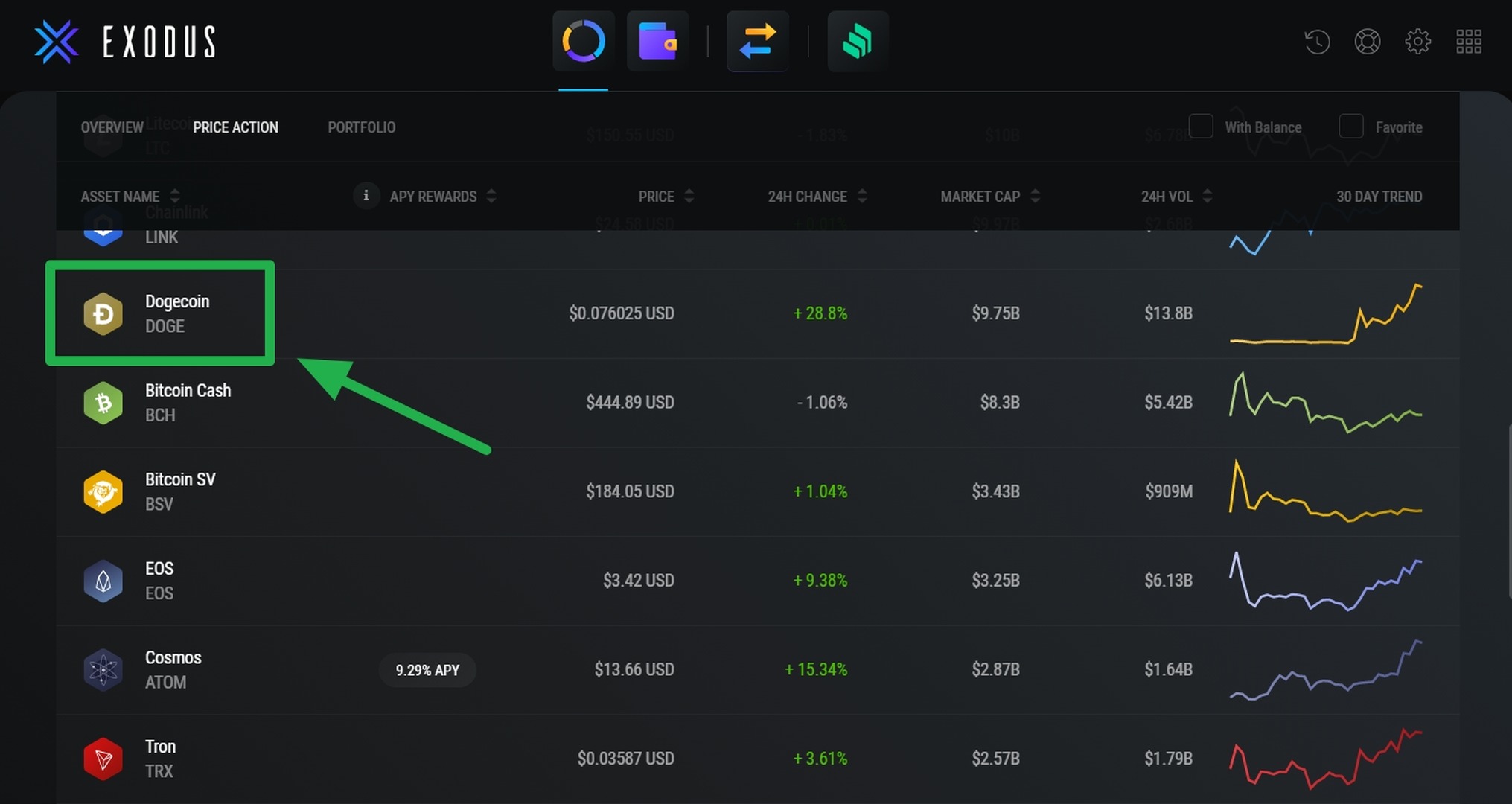Click the Bitcoin SV +1.04% change value
The width and height of the screenshot is (1512, 804).
[820, 491]
